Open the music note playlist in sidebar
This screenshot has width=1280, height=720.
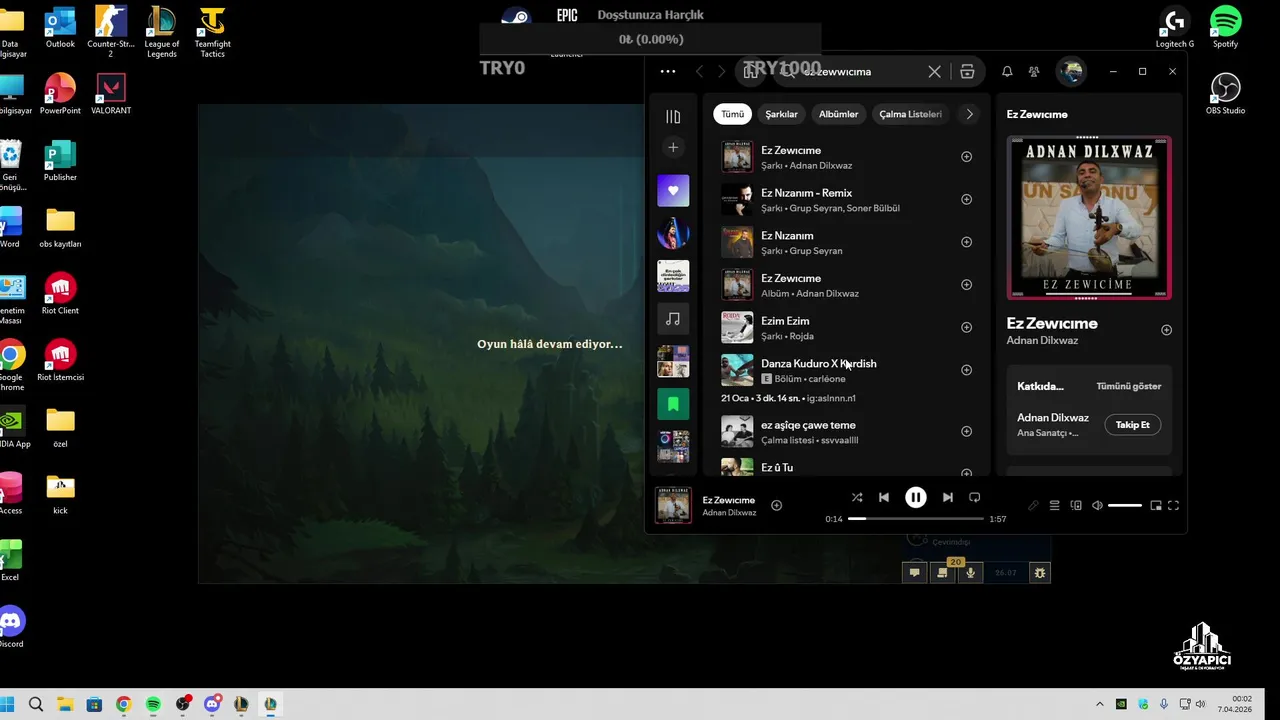point(673,319)
